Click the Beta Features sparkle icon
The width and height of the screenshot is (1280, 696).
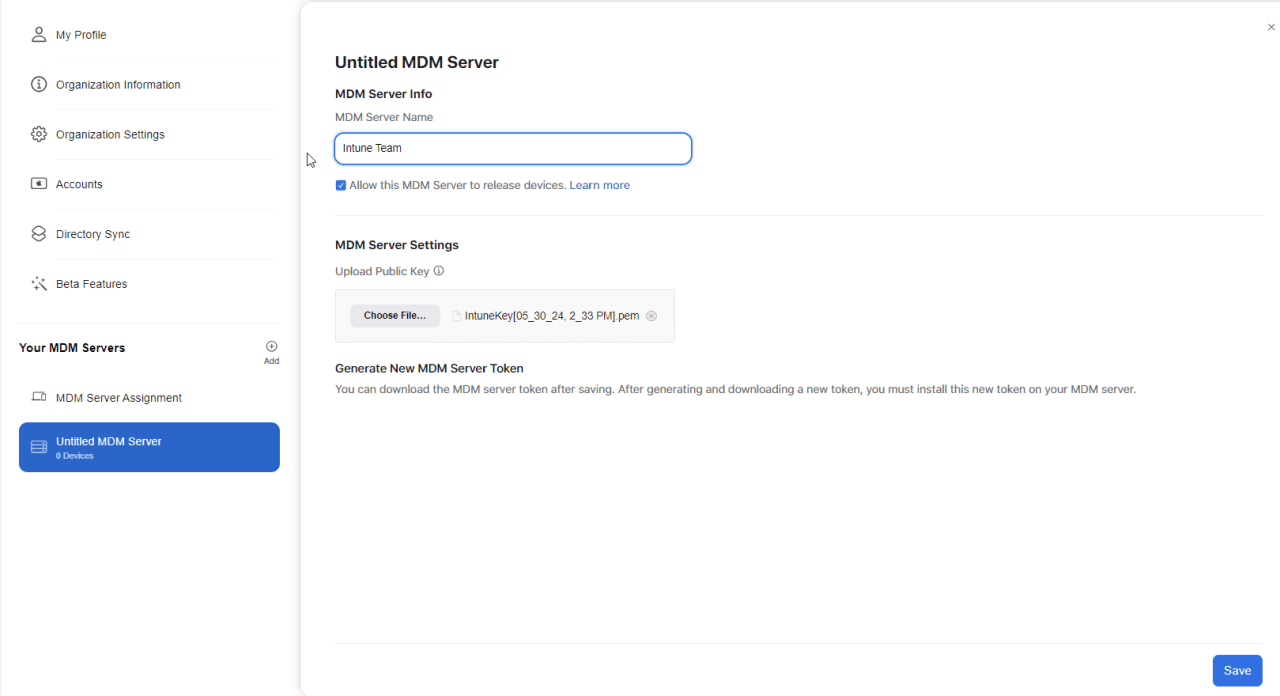coord(38,283)
